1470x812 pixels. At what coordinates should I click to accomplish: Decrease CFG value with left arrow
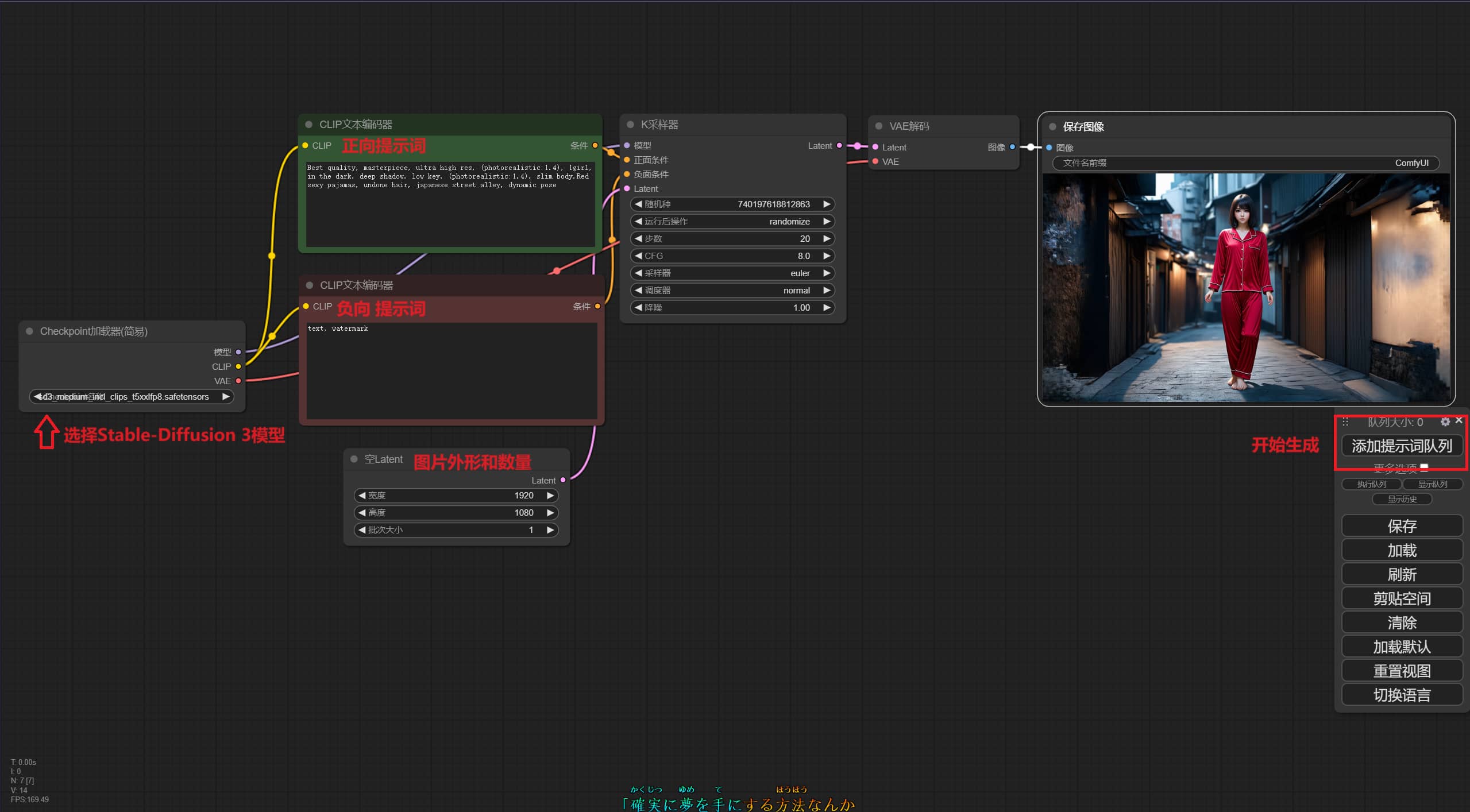tap(638, 256)
